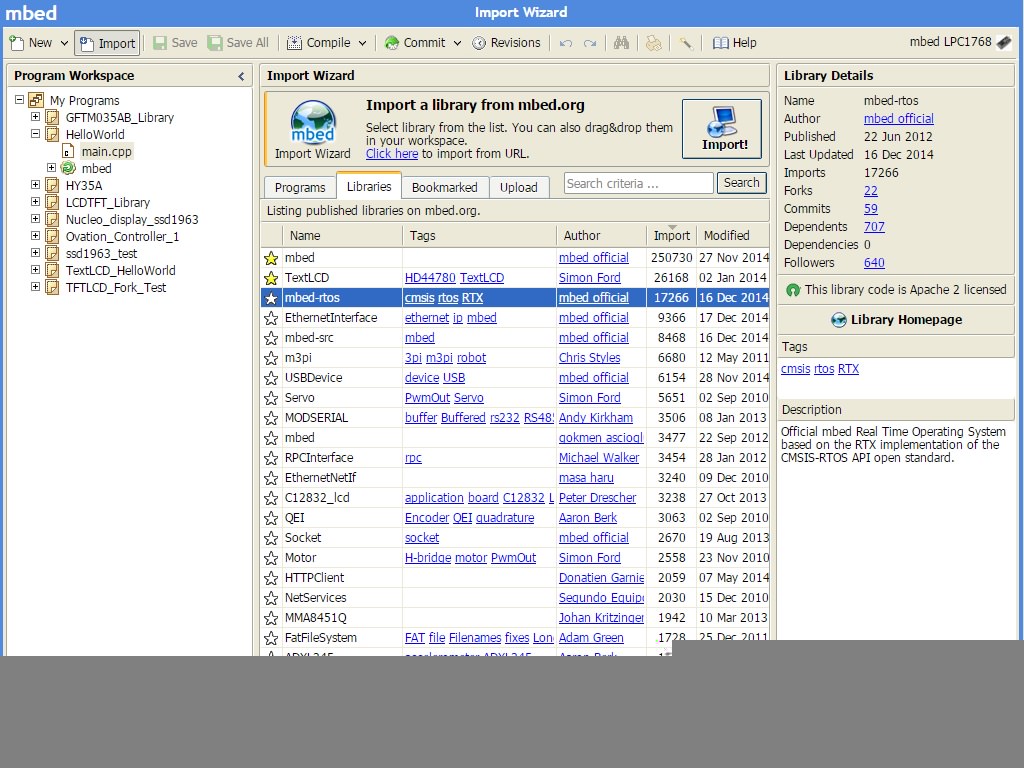This screenshot has width=1024, height=768.
Task: Click the Compile toolbar icon
Action: pos(295,43)
